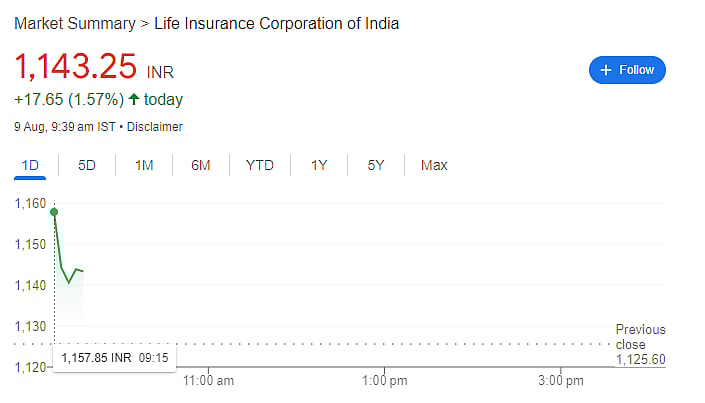This screenshot has width=705, height=403.
Task: Switch to the 5D chart range
Action: (x=87, y=165)
